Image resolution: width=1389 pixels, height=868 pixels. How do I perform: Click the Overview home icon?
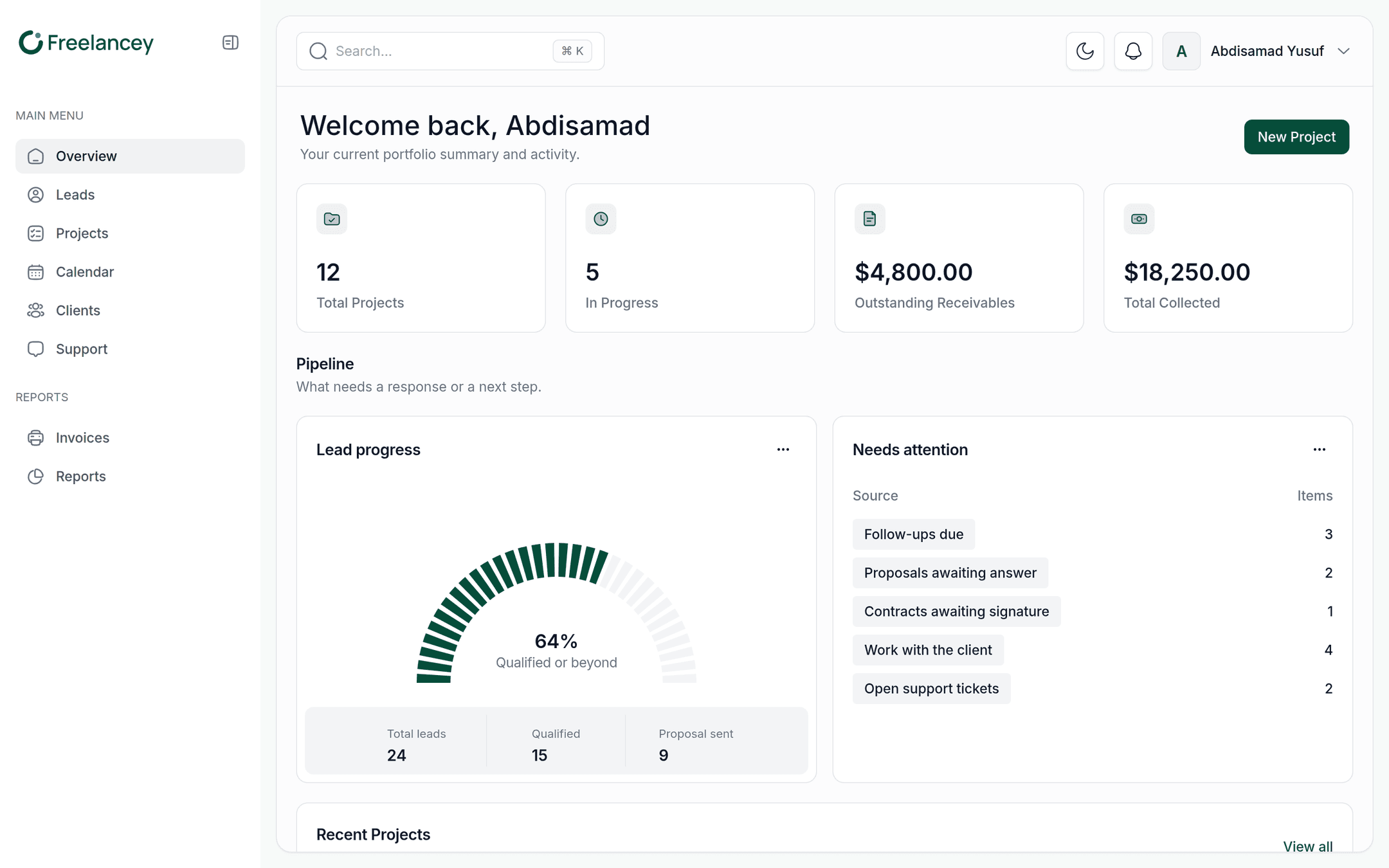point(36,156)
